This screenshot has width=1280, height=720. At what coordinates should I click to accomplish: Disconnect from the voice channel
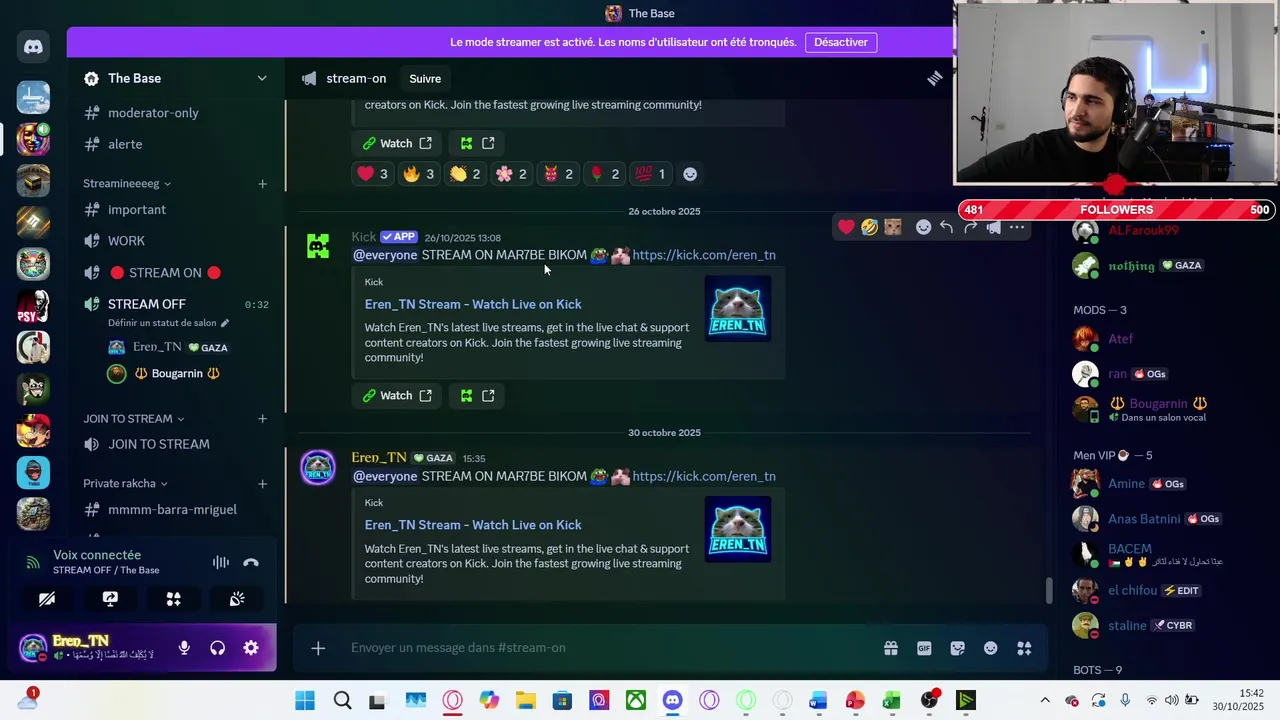[x=251, y=563]
